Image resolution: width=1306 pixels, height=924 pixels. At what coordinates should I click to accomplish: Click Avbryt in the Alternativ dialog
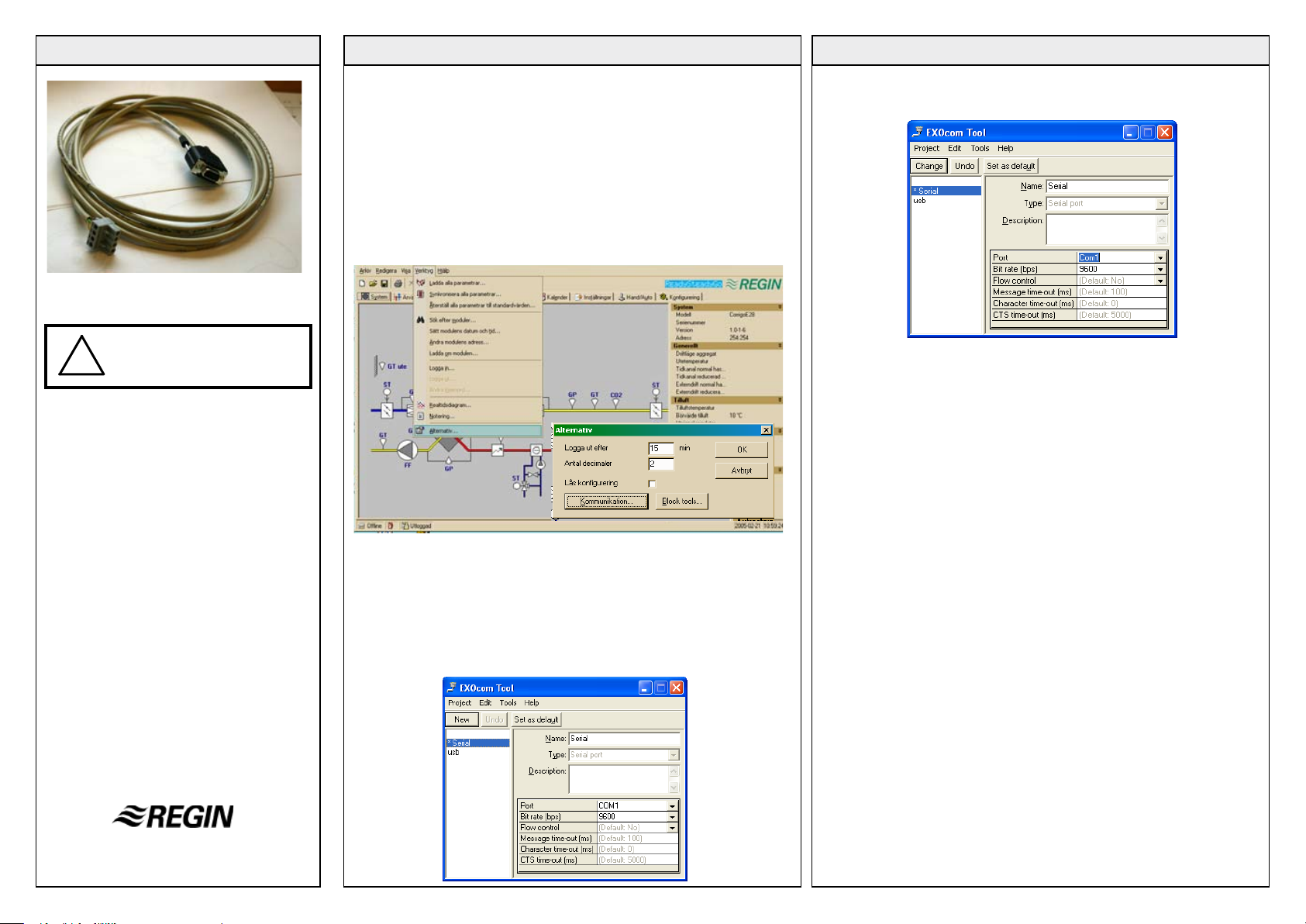pos(742,471)
